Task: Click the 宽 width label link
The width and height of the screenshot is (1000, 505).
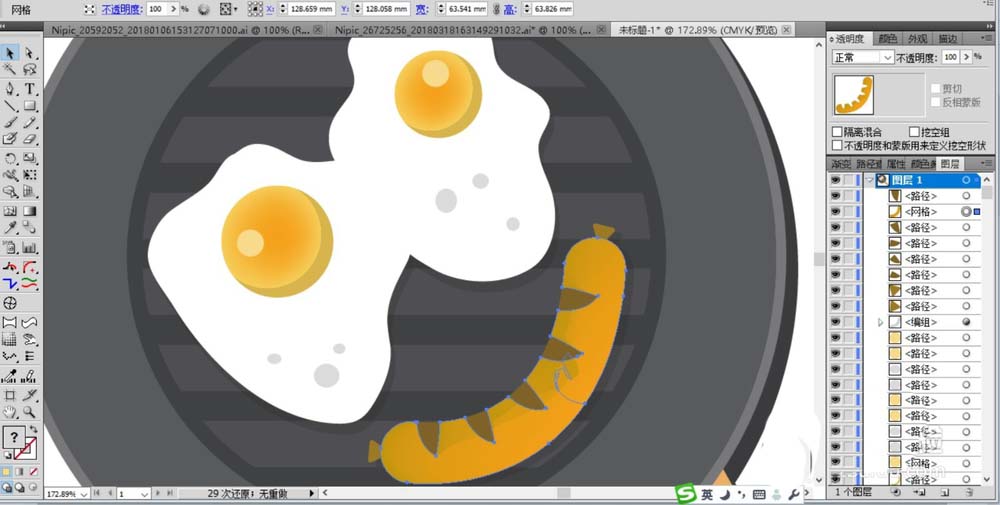Action: (422, 10)
